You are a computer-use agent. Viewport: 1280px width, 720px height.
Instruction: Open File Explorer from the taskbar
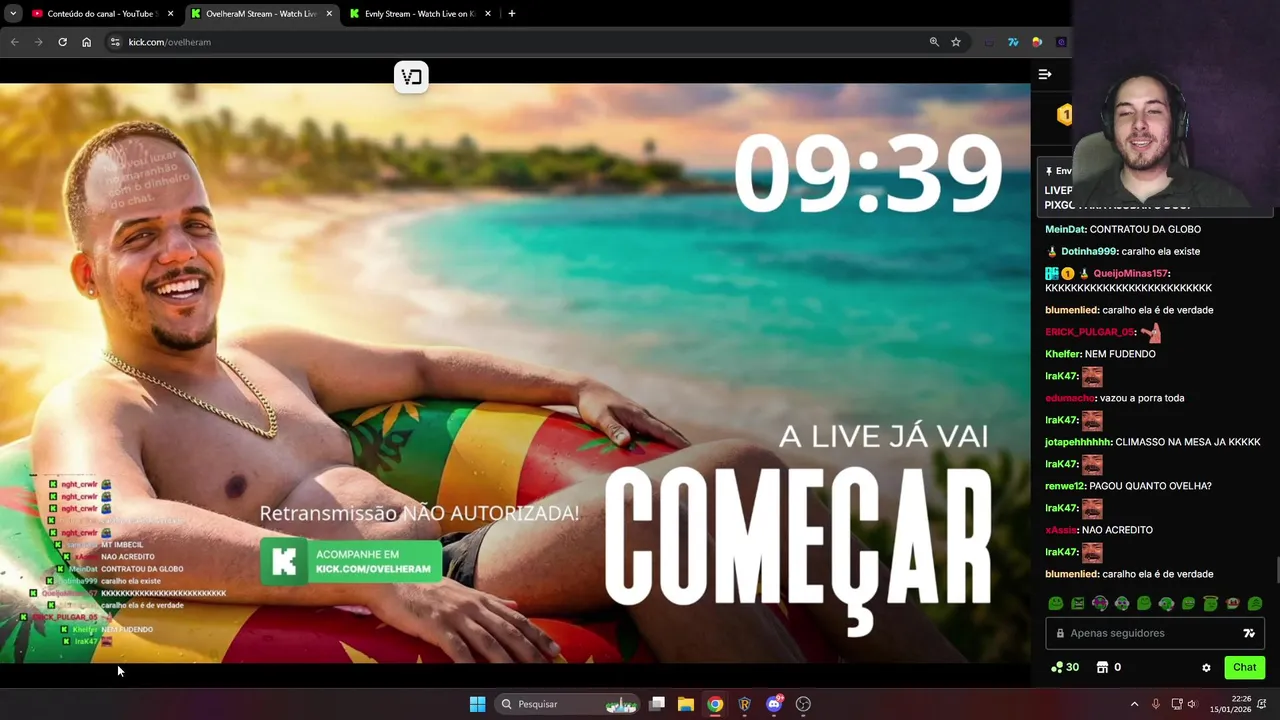click(x=686, y=704)
